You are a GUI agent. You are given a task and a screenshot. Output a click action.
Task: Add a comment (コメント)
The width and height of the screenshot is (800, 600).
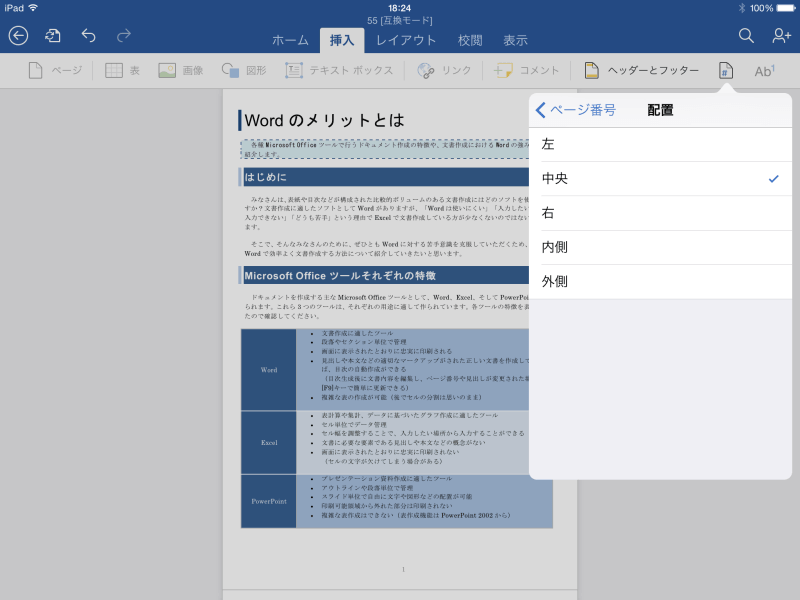coord(526,70)
